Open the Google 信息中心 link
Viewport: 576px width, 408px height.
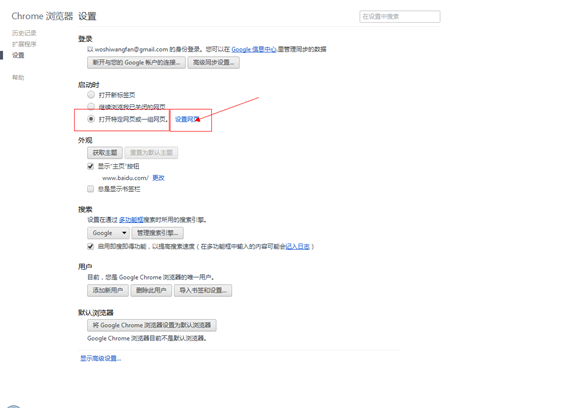pos(254,49)
